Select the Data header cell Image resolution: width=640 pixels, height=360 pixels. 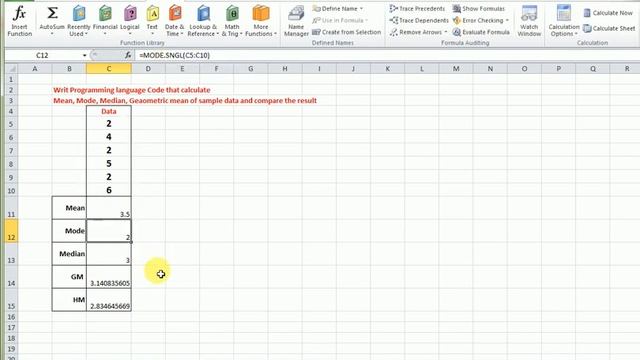(x=109, y=111)
